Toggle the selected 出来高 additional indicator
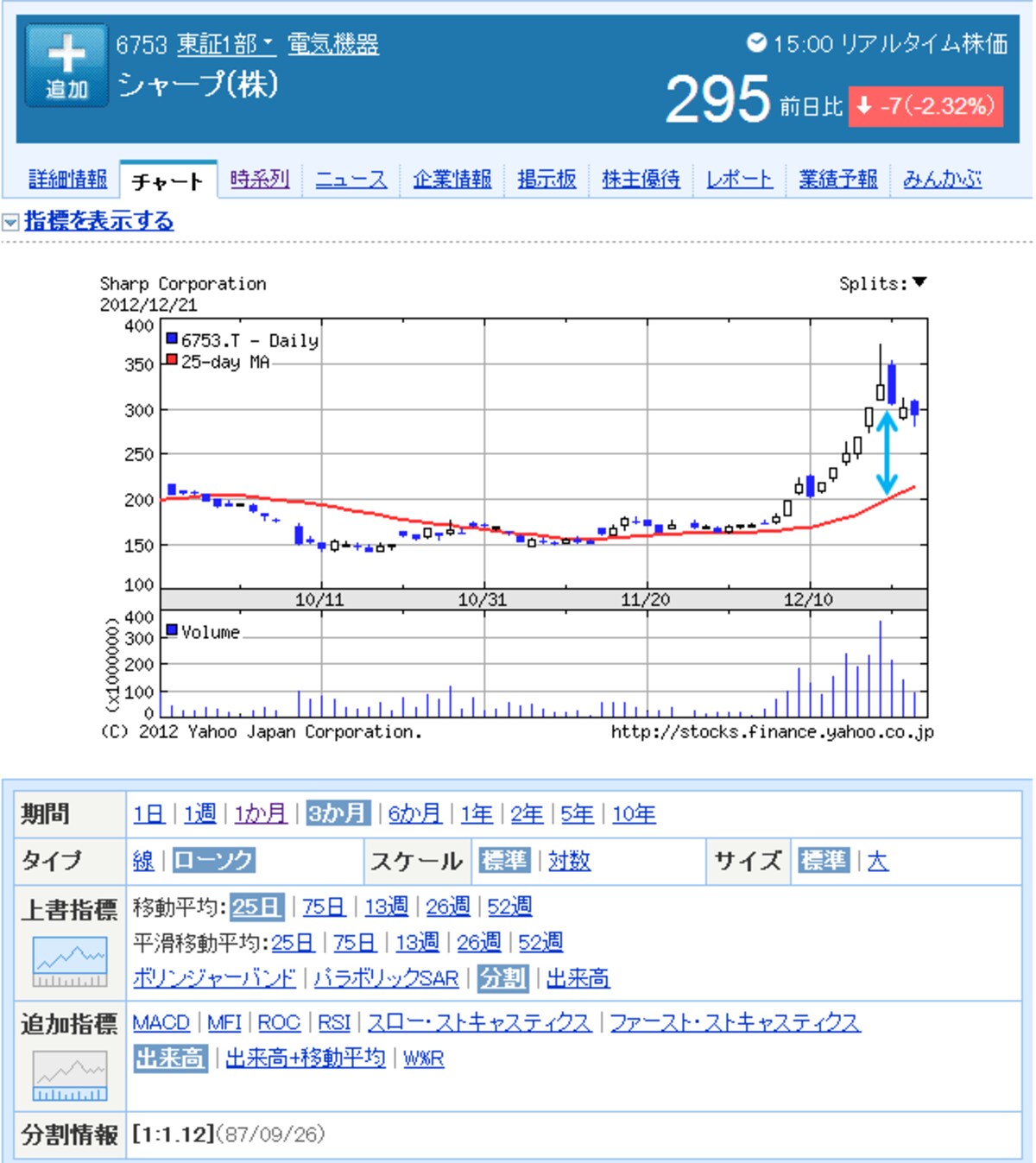This screenshot has height=1163, width=1036. tap(170, 1059)
